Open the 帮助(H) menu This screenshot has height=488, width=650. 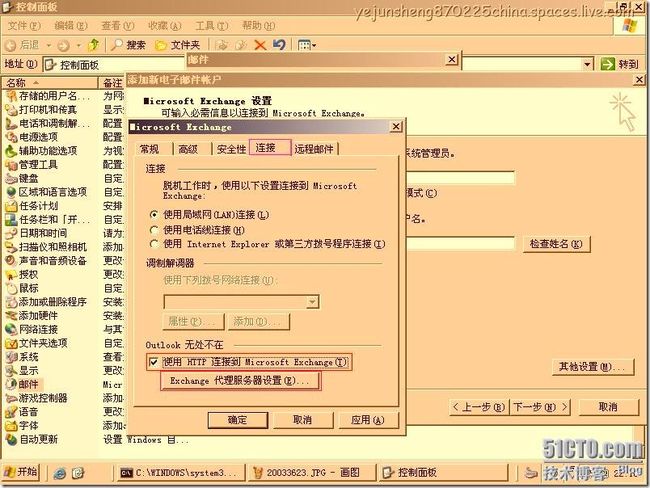(258, 26)
